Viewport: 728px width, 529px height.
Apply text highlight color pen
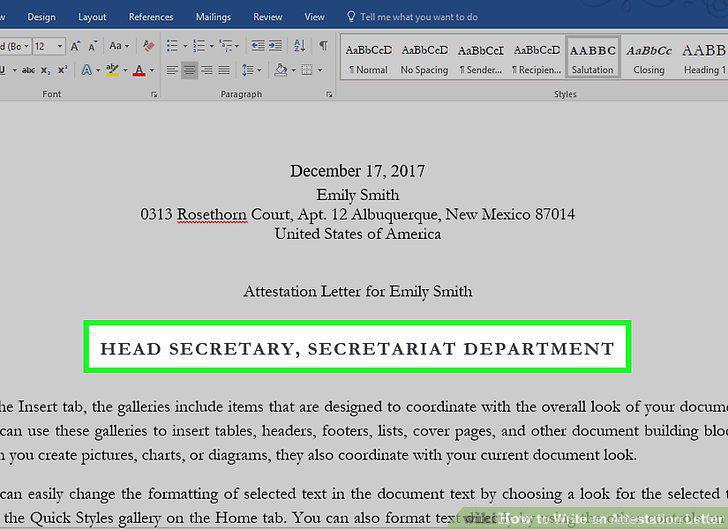tap(112, 70)
